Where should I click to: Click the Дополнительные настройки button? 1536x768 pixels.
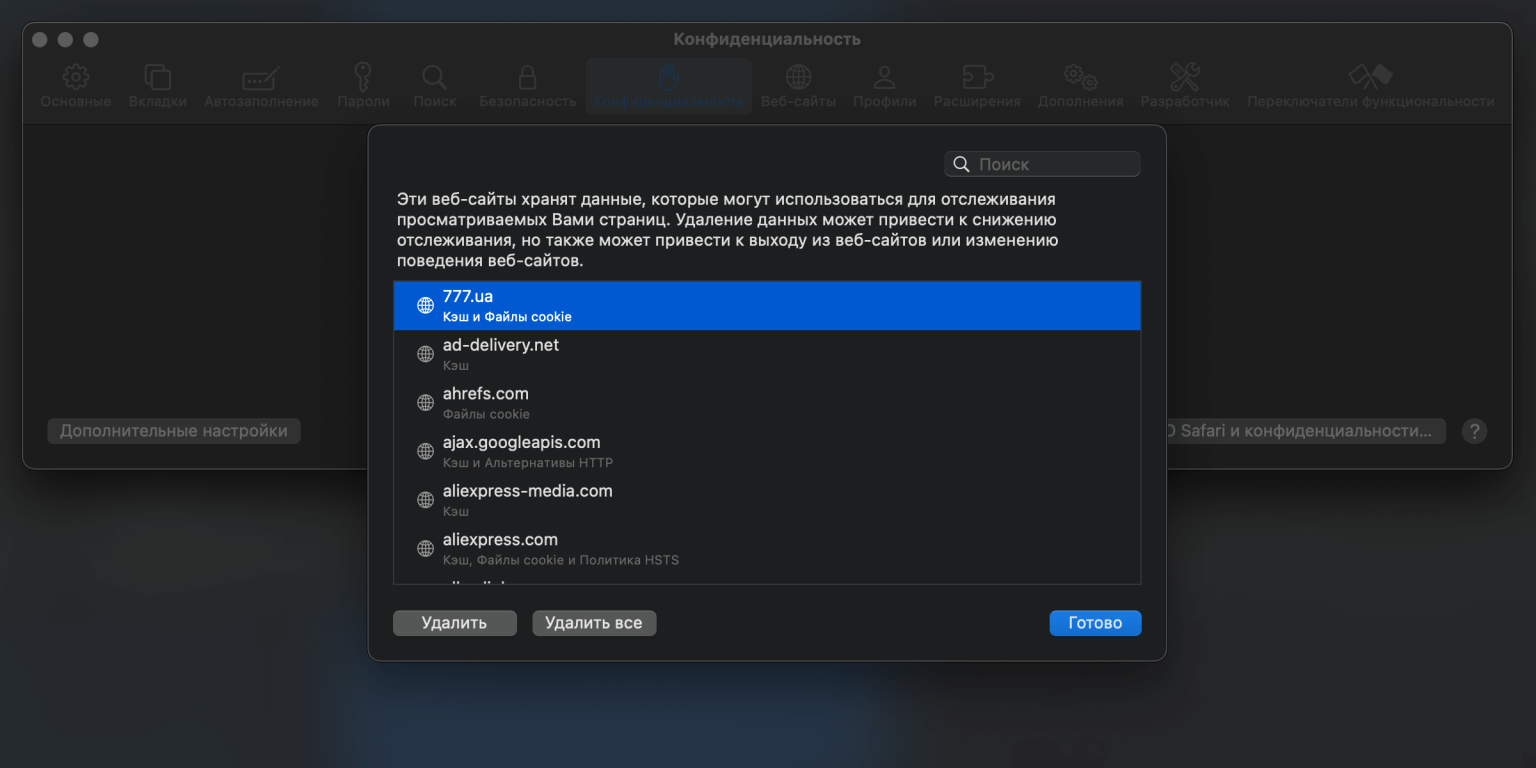click(174, 431)
